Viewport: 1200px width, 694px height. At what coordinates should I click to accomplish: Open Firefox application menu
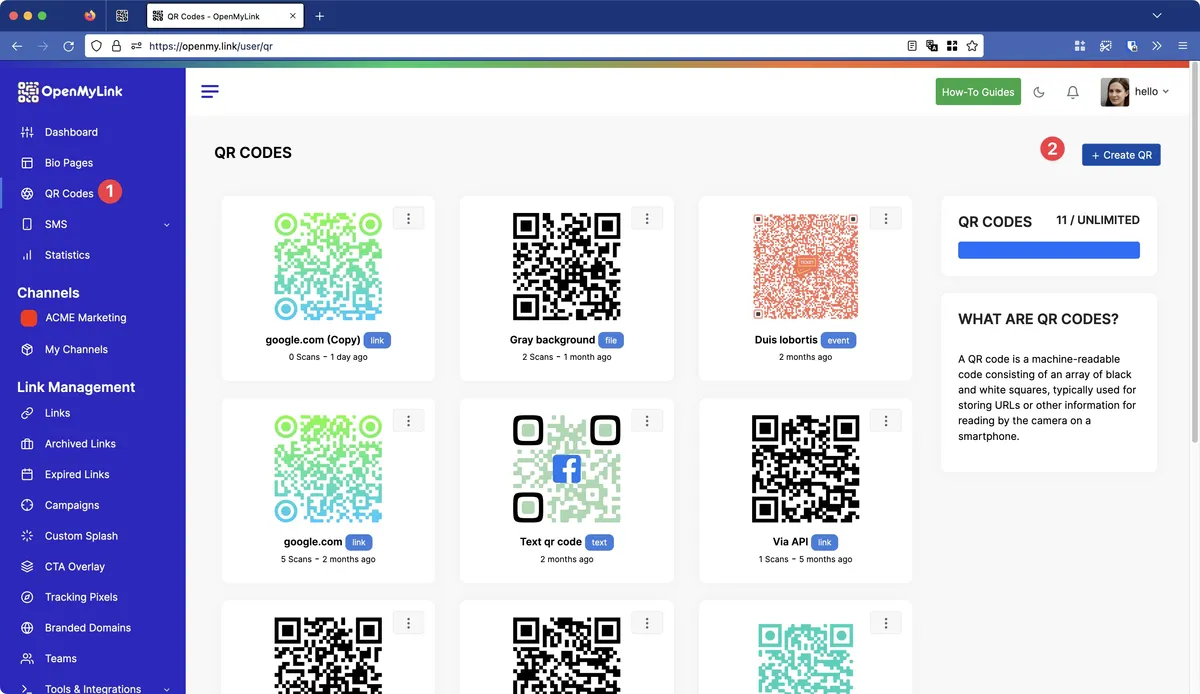(x=1182, y=46)
